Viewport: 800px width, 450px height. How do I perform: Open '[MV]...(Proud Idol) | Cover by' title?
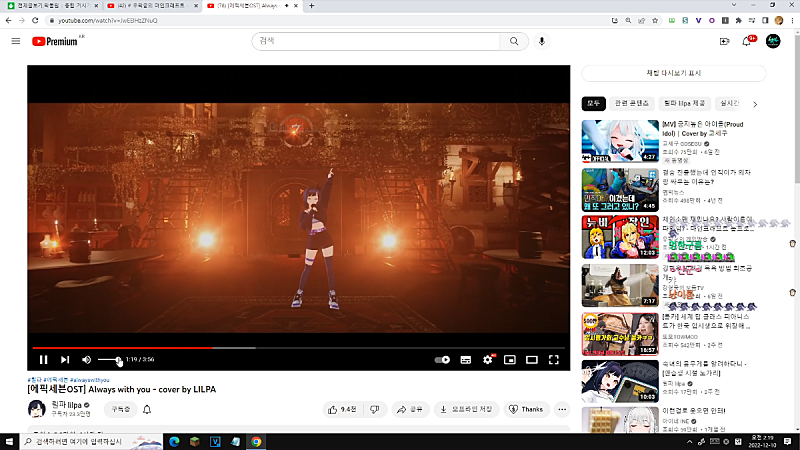click(703, 129)
